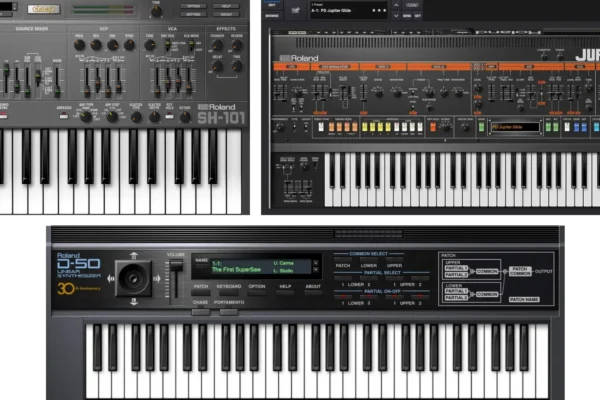Open ABOUT on the SH-101 panel
Viewport: 600px width, 400px height.
226,15
